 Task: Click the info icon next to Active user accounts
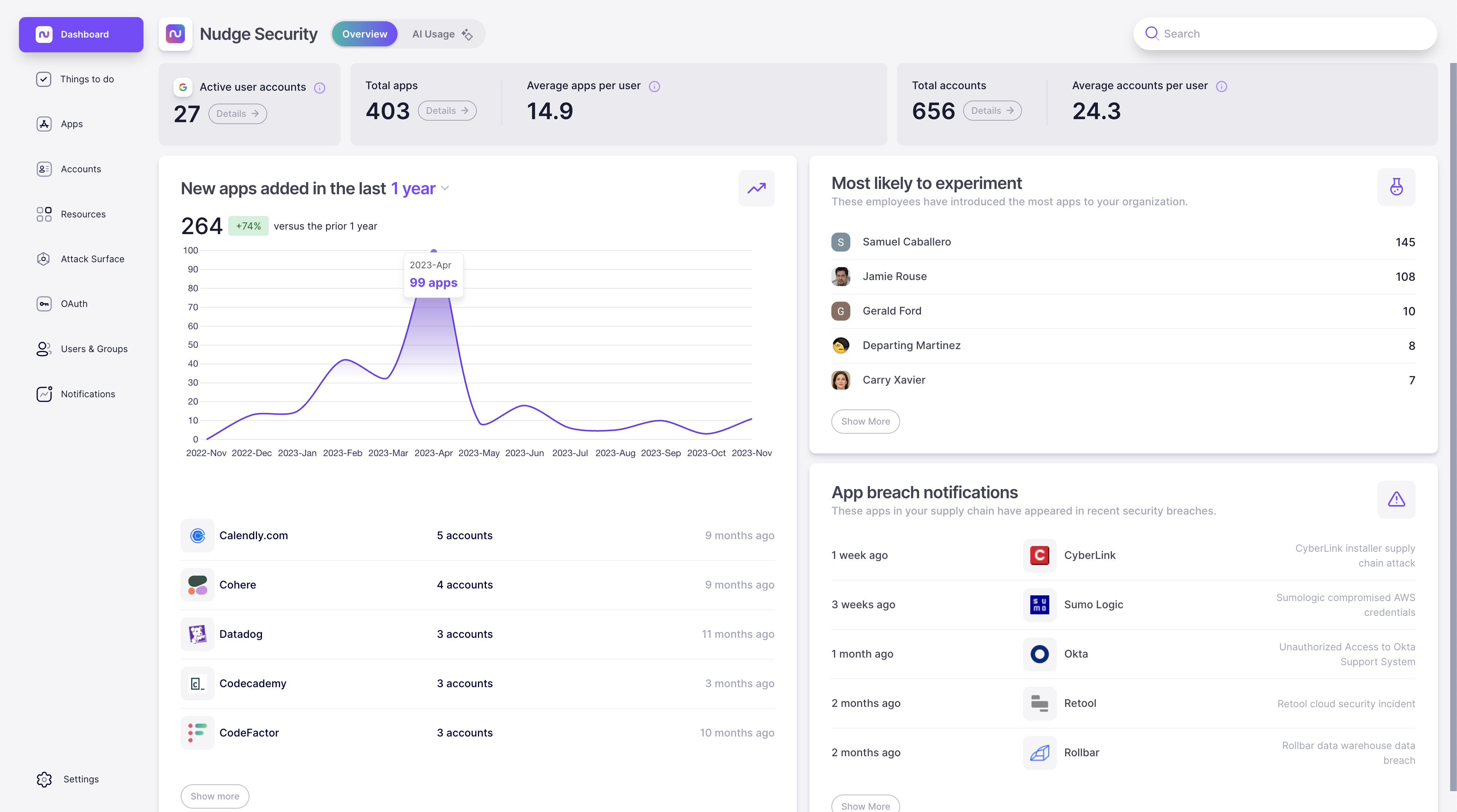(x=320, y=87)
